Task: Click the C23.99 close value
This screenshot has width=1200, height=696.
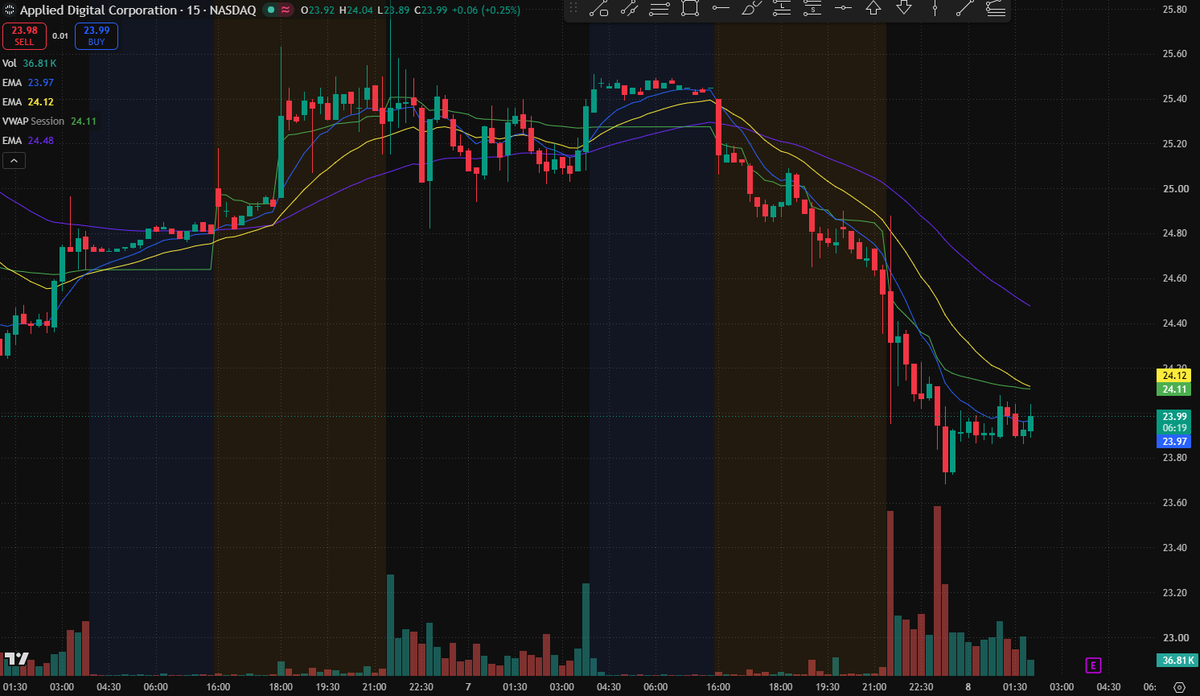Action: [x=432, y=10]
